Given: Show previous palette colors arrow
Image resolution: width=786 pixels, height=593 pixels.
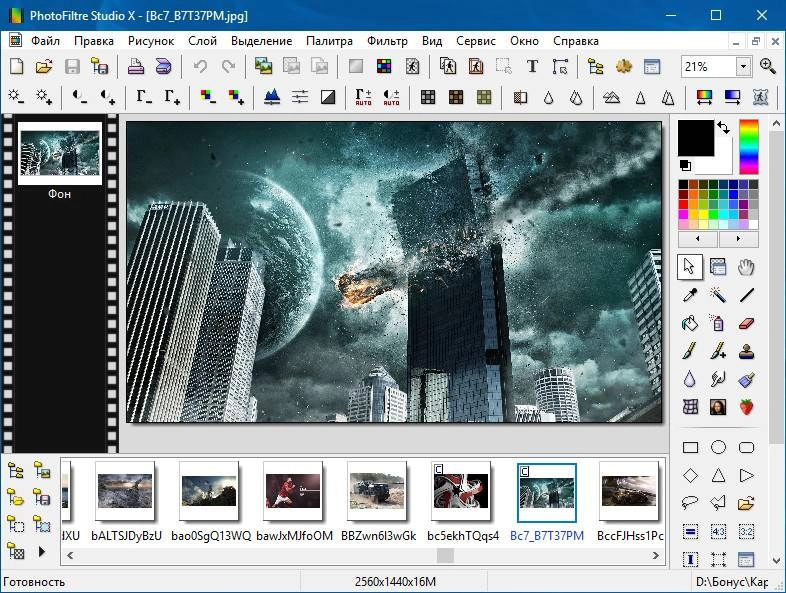Looking at the screenshot, I should [698, 239].
